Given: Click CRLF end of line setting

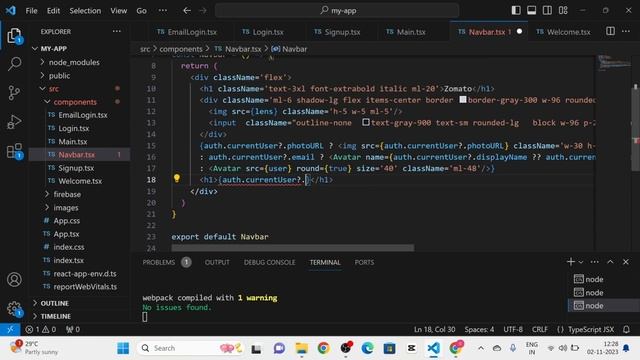Looking at the screenshot, I should click(540, 329).
